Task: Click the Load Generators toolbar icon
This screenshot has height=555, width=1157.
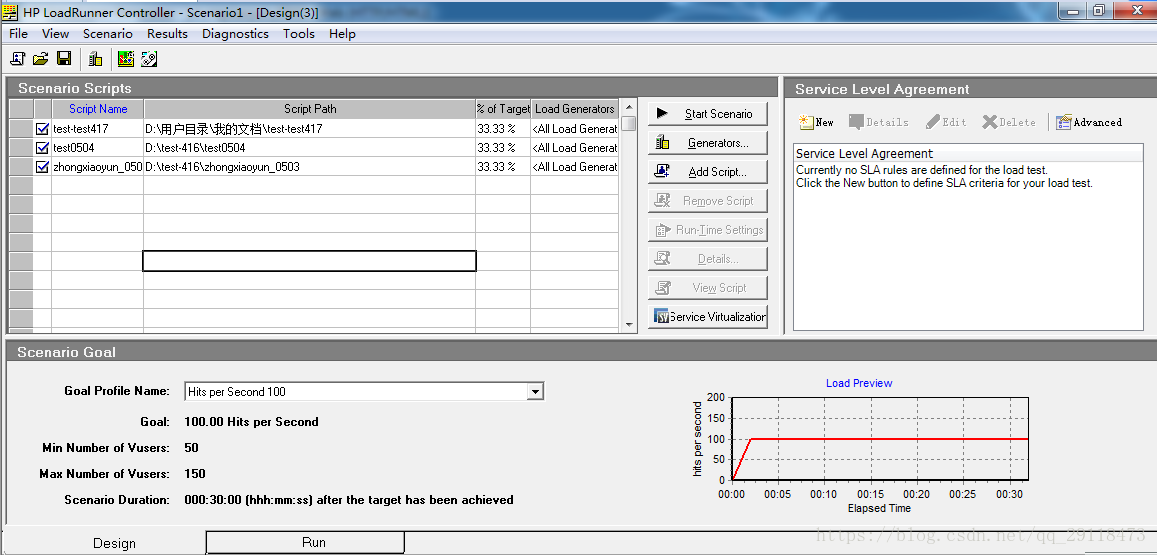Action: tap(94, 59)
